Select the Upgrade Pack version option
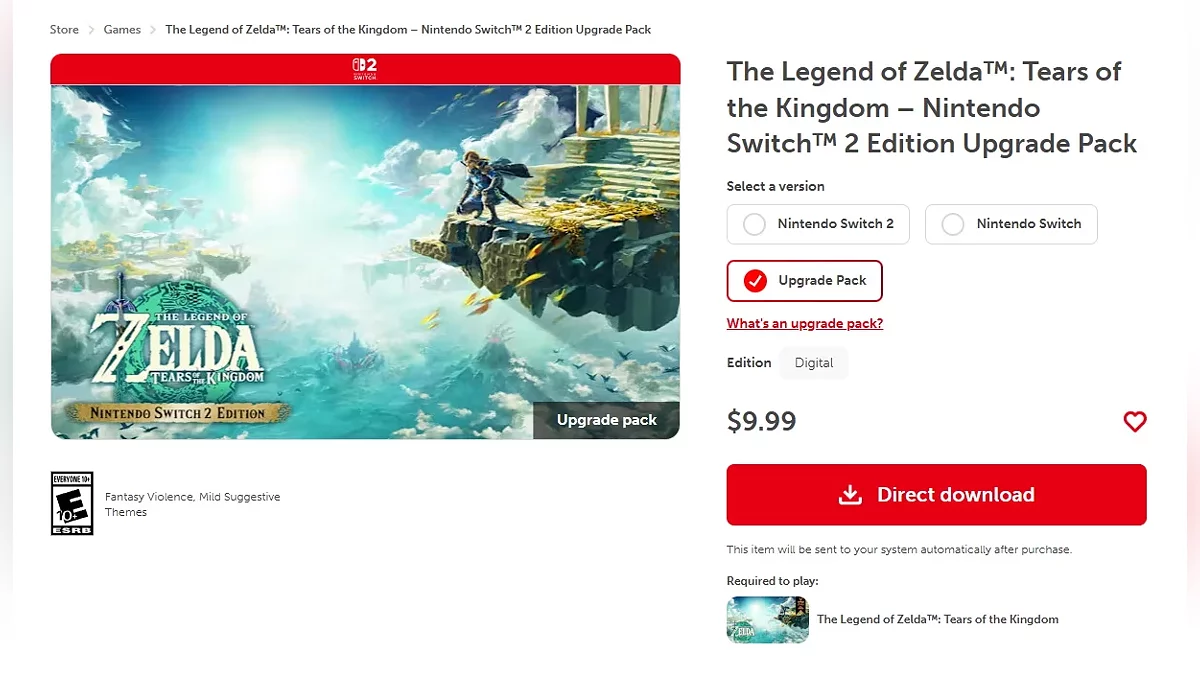 pyautogui.click(x=804, y=281)
